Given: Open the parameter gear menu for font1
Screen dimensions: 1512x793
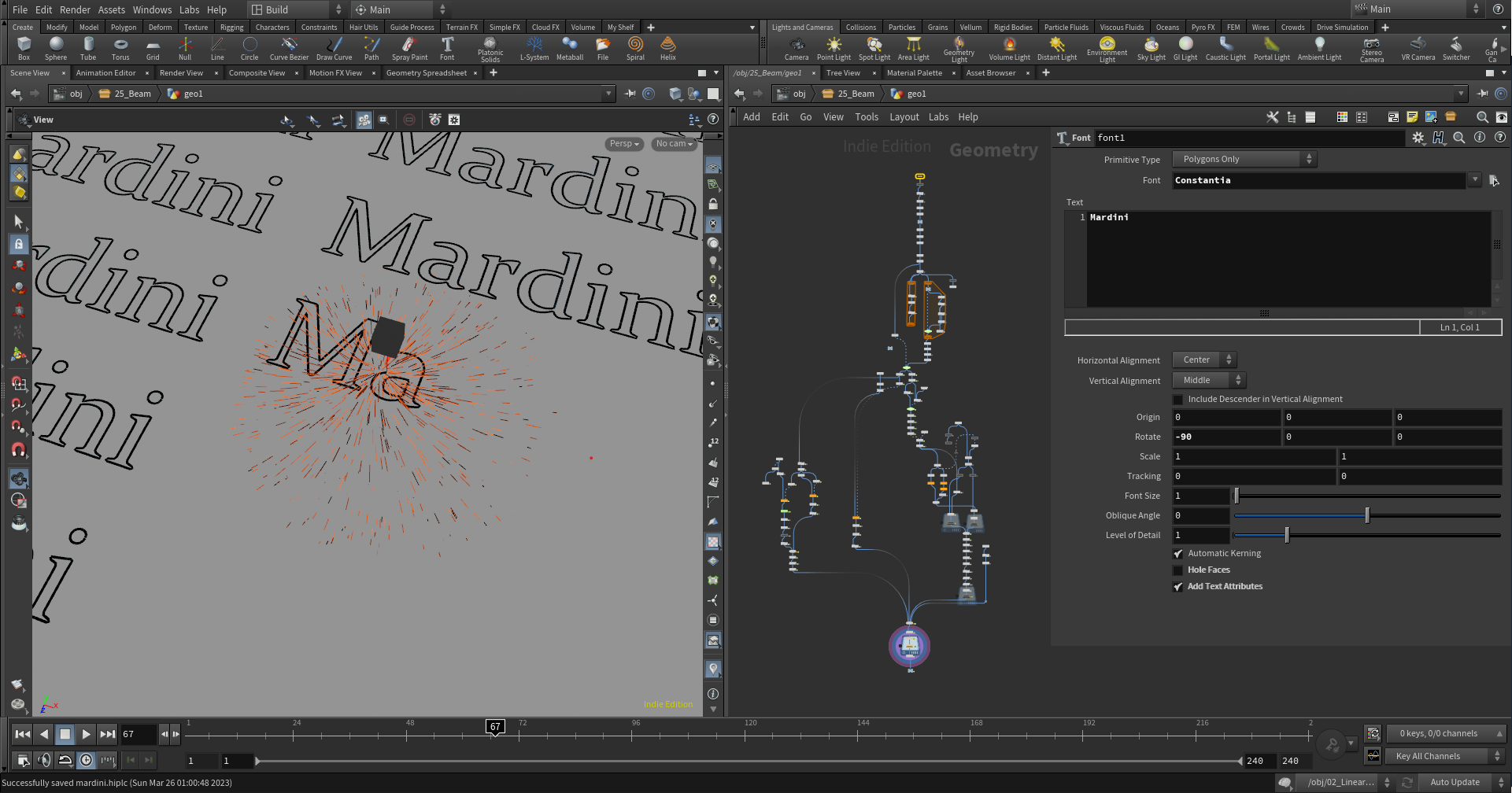Looking at the screenshot, I should tap(1418, 138).
